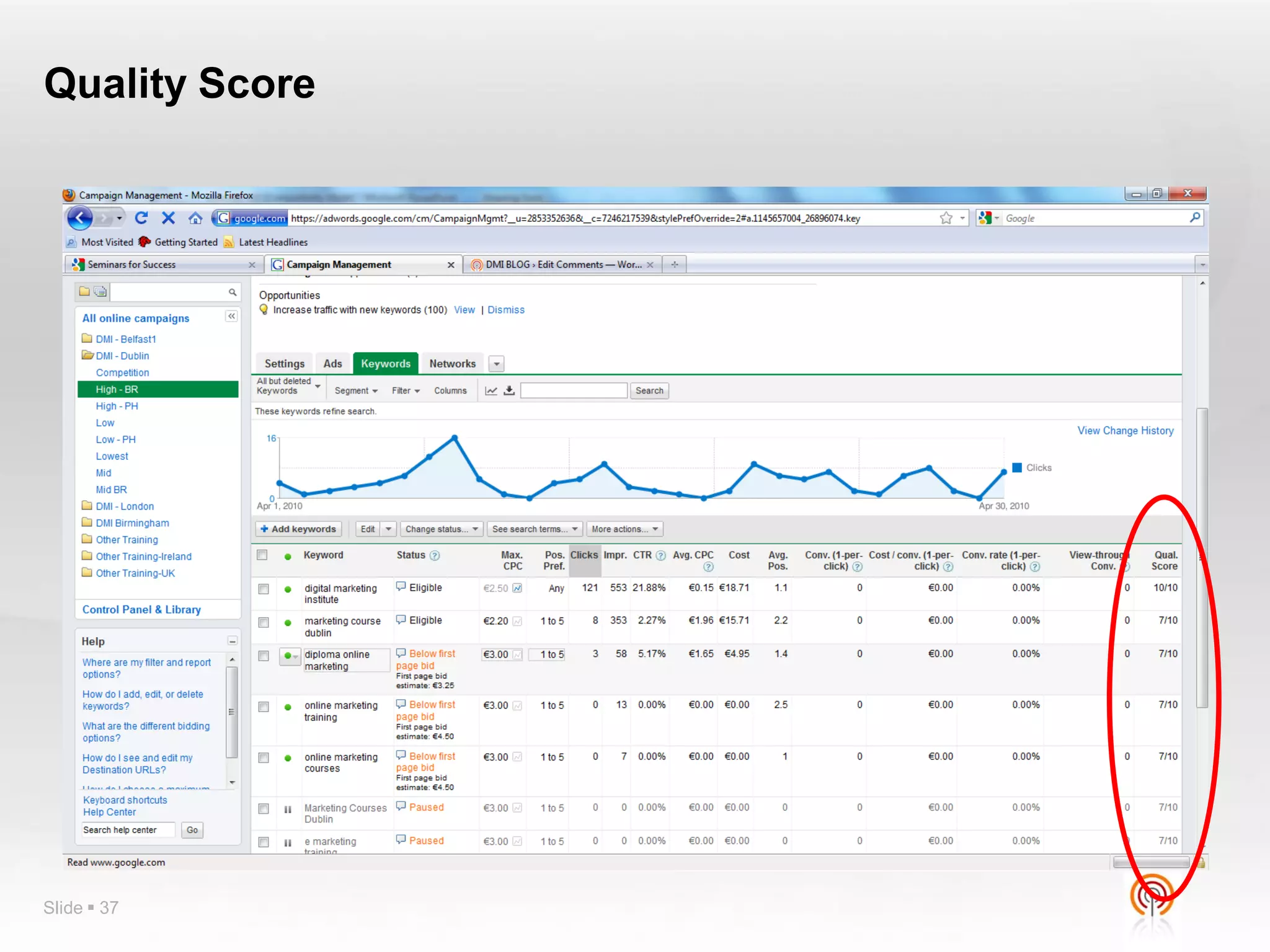1270x952 pixels.
Task: Open the Segment dropdown
Action: coord(356,390)
